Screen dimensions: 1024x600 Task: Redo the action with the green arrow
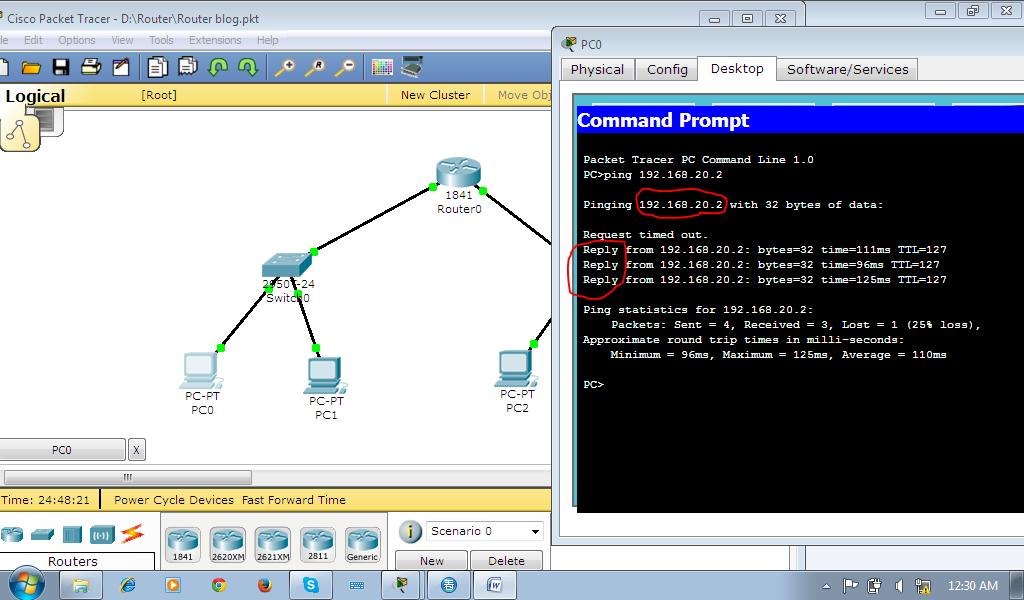pyautogui.click(x=248, y=67)
